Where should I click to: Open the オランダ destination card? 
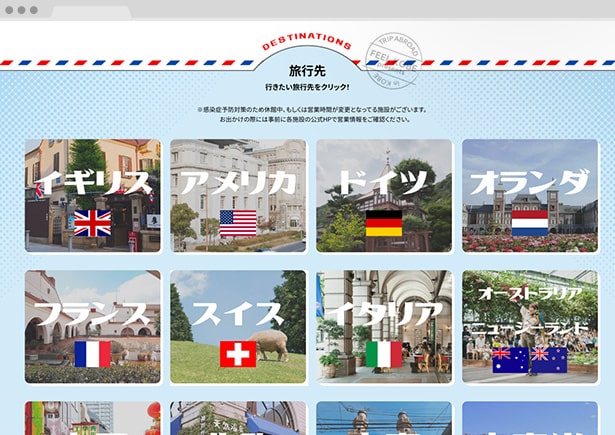(530, 195)
